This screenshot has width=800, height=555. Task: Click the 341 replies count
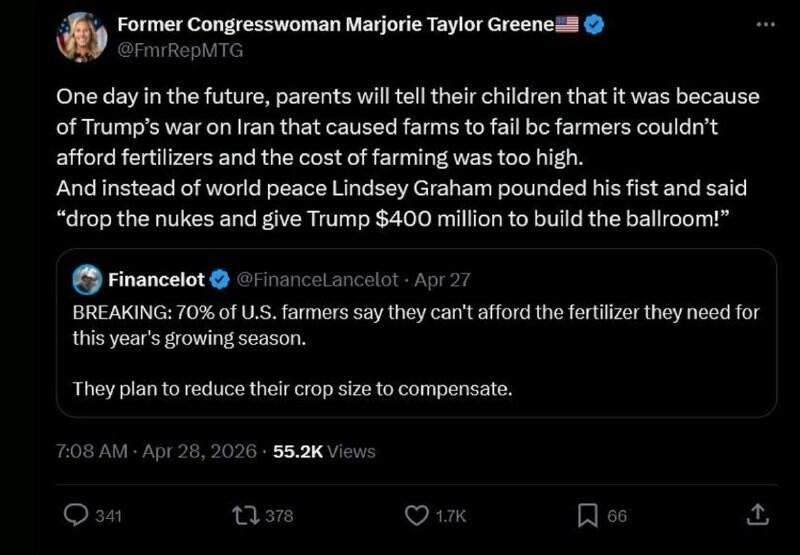(109, 516)
